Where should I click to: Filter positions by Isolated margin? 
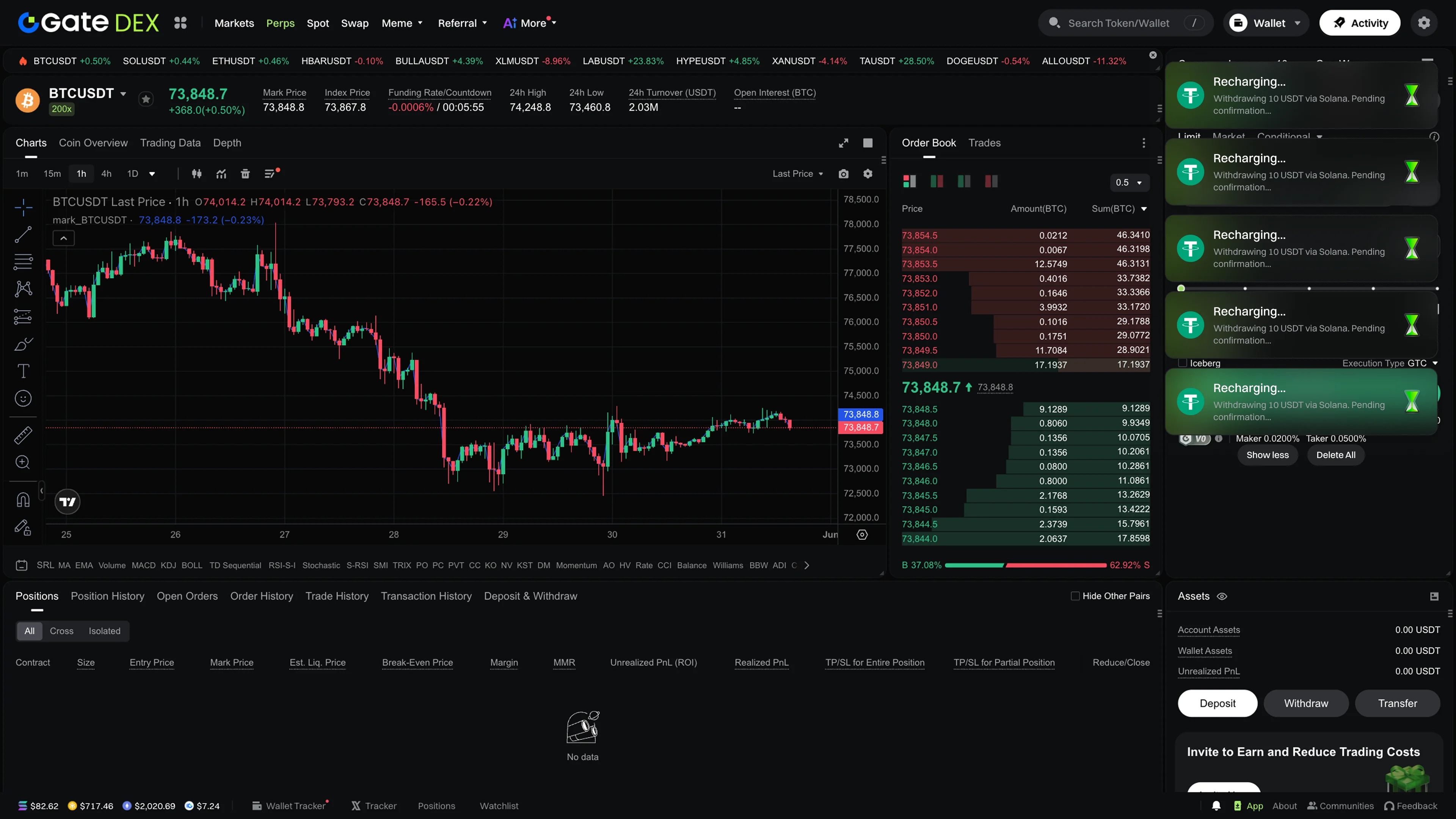coord(105,631)
